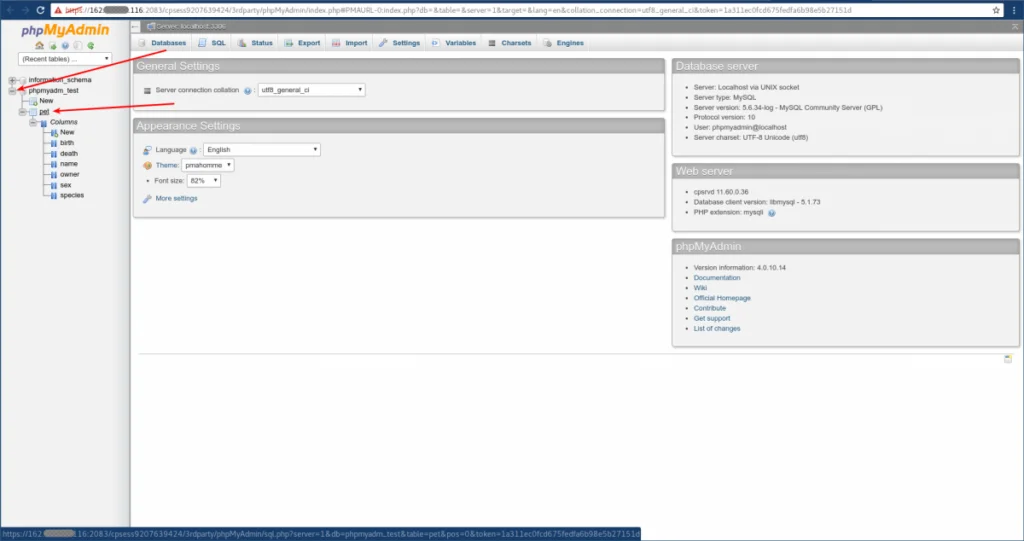The width and height of the screenshot is (1024, 541).
Task: Open the pet table name
Action: tap(44, 112)
